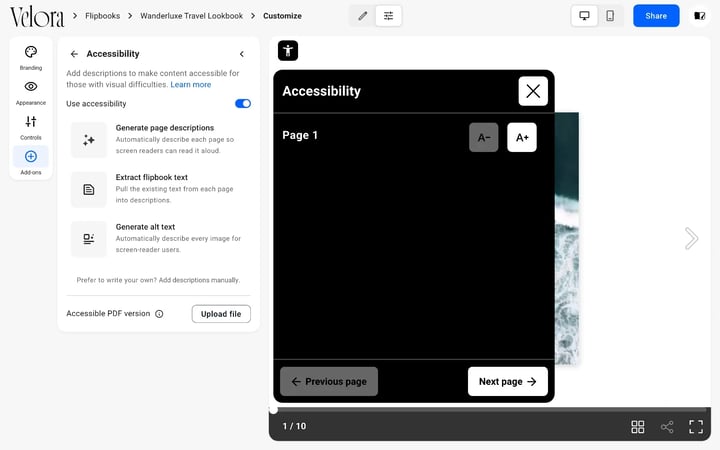Select Generate alt text option title

click(x=145, y=227)
